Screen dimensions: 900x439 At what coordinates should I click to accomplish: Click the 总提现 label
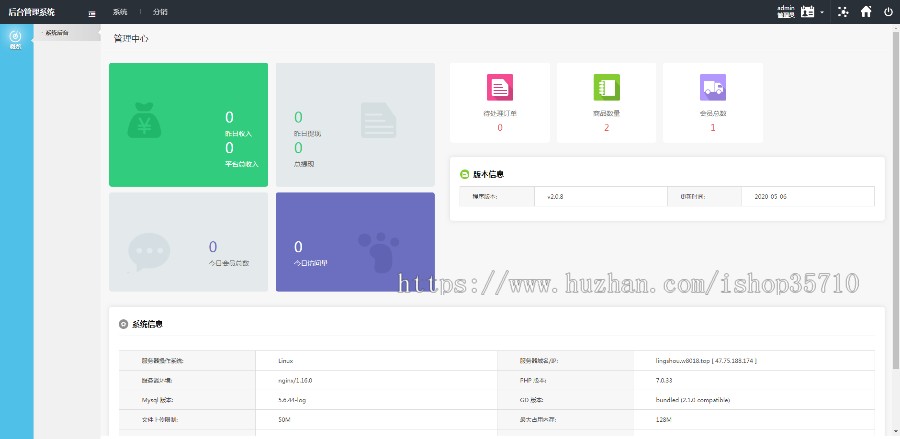(x=304, y=164)
